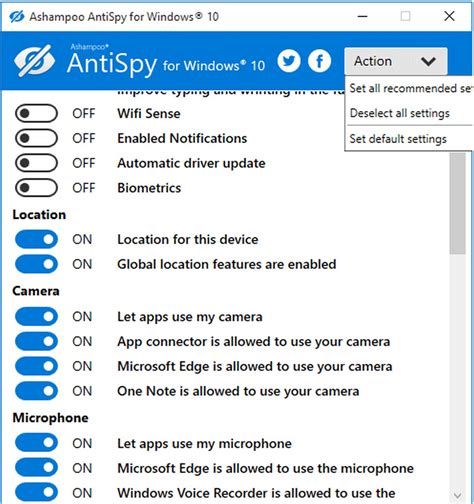Viewport: 474px width, 504px height.
Task: Disable Location for this device
Action: [x=36, y=239]
